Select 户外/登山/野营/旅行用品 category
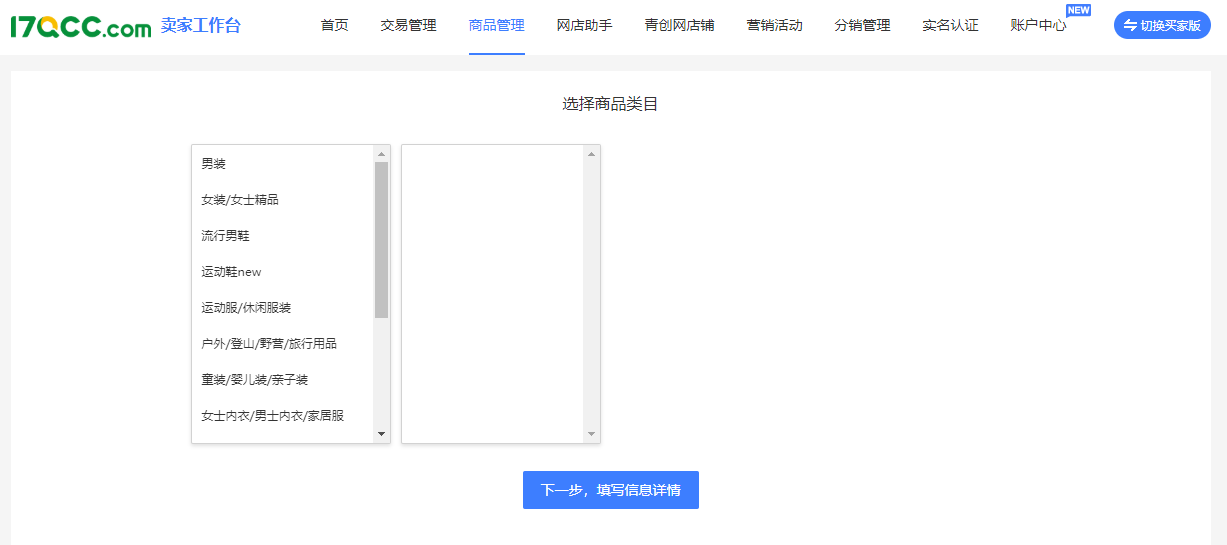 pyautogui.click(x=269, y=344)
